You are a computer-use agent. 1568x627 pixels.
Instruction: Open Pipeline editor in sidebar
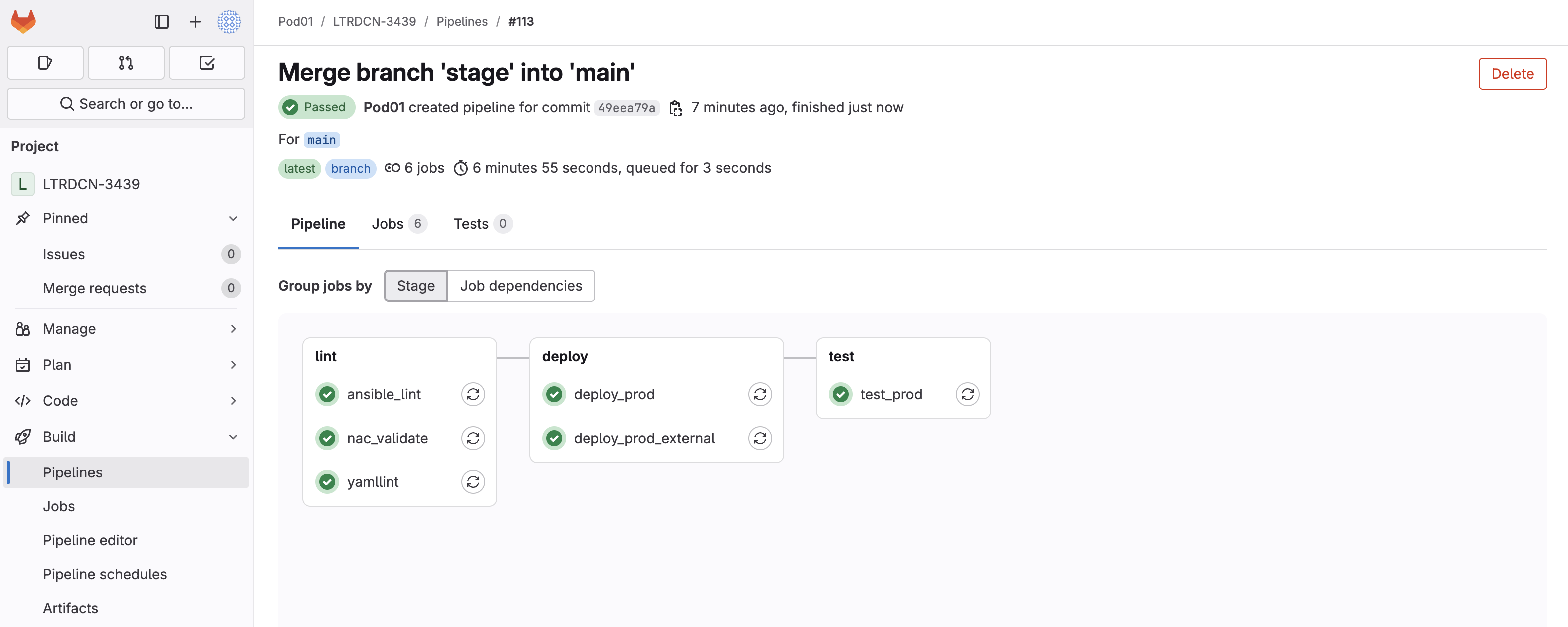[x=127, y=540]
